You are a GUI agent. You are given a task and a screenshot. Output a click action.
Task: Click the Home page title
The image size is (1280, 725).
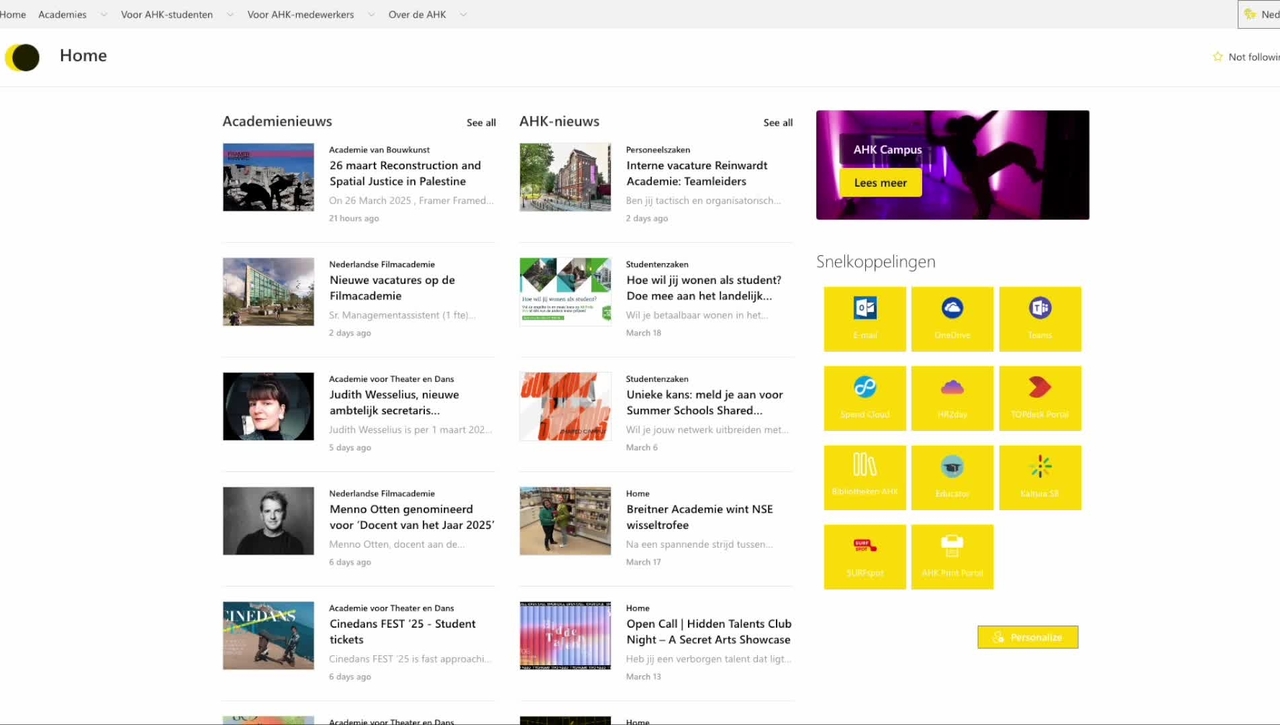[83, 56]
